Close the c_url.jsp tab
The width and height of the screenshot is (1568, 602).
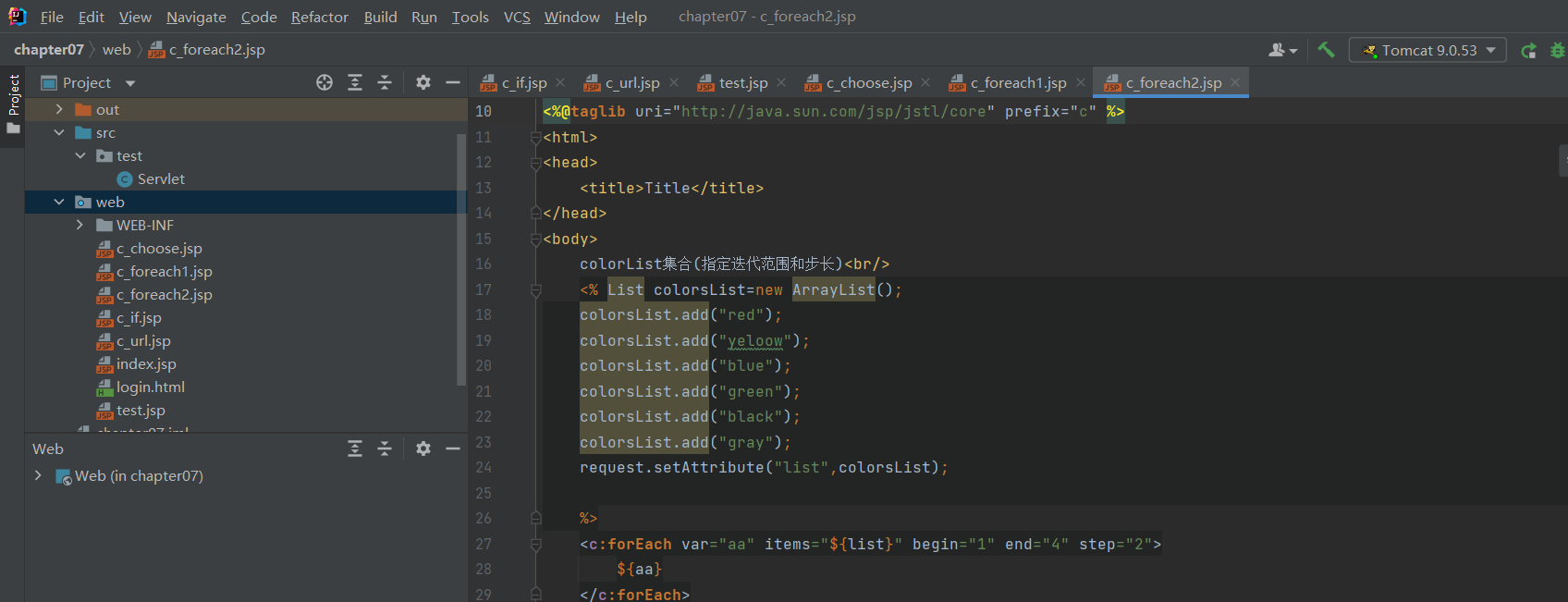coord(674,82)
